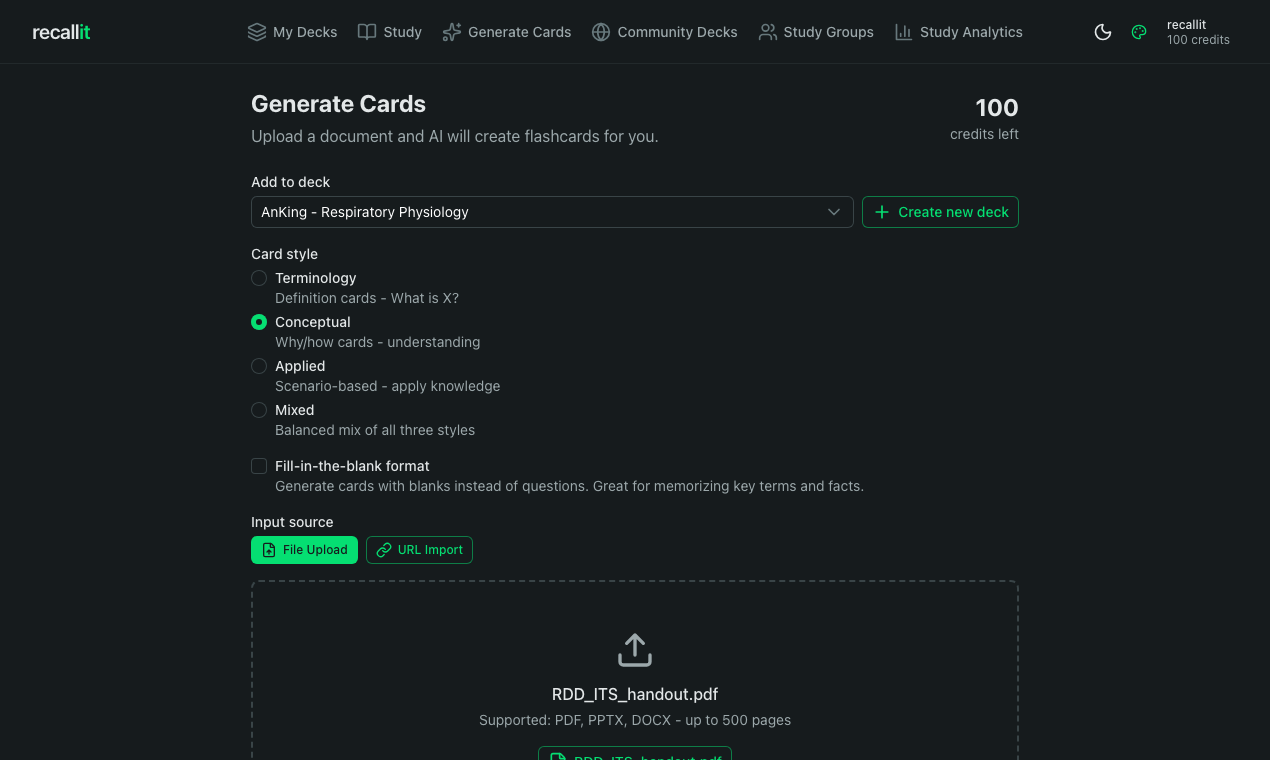
Task: Select the File Upload input source tab
Action: coord(304,549)
